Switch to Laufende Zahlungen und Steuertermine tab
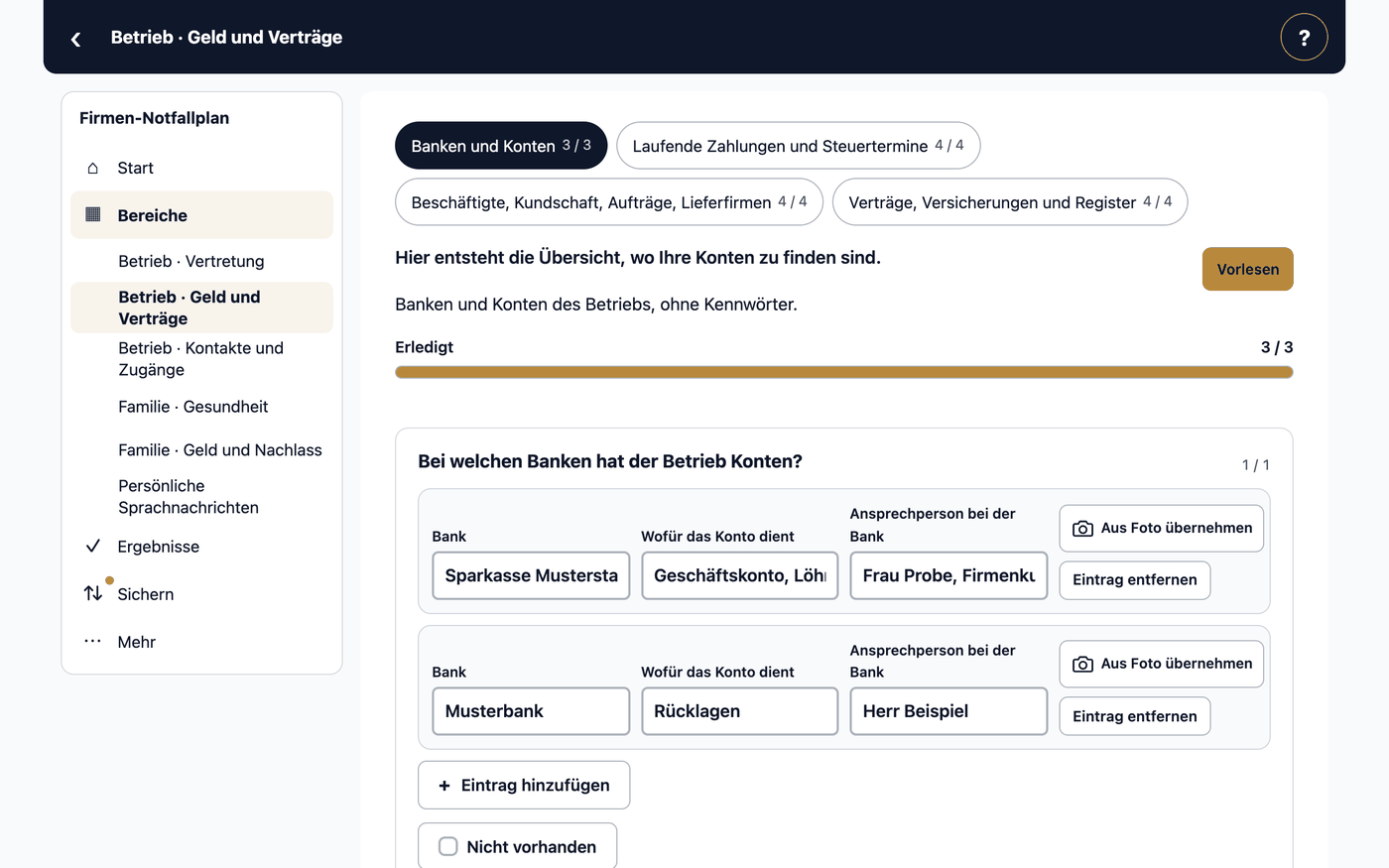1389x868 pixels. [x=798, y=146]
